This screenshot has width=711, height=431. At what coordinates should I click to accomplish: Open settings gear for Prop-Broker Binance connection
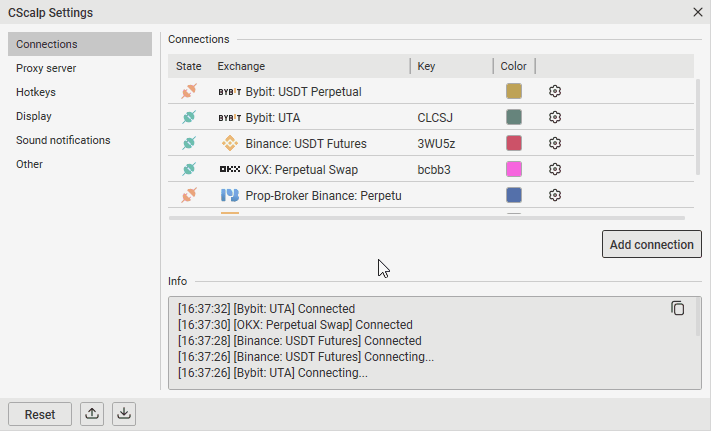coord(555,195)
